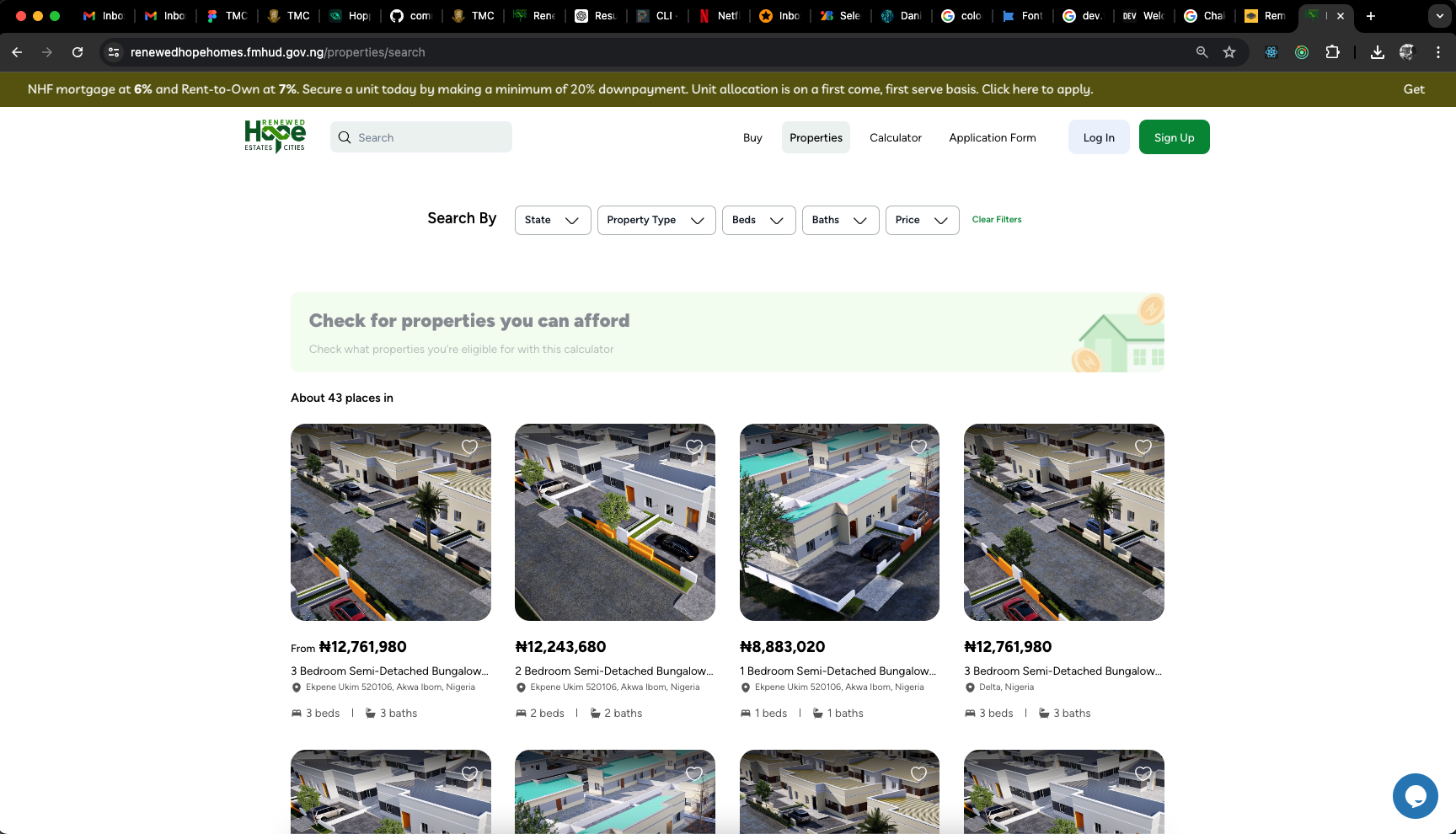
Task: Open the 2 Bedroom Semi-Detached Bungalow title
Action: (614, 671)
